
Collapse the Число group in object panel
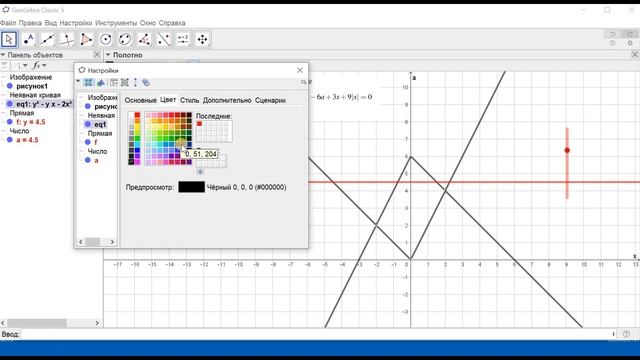[x=3, y=131]
